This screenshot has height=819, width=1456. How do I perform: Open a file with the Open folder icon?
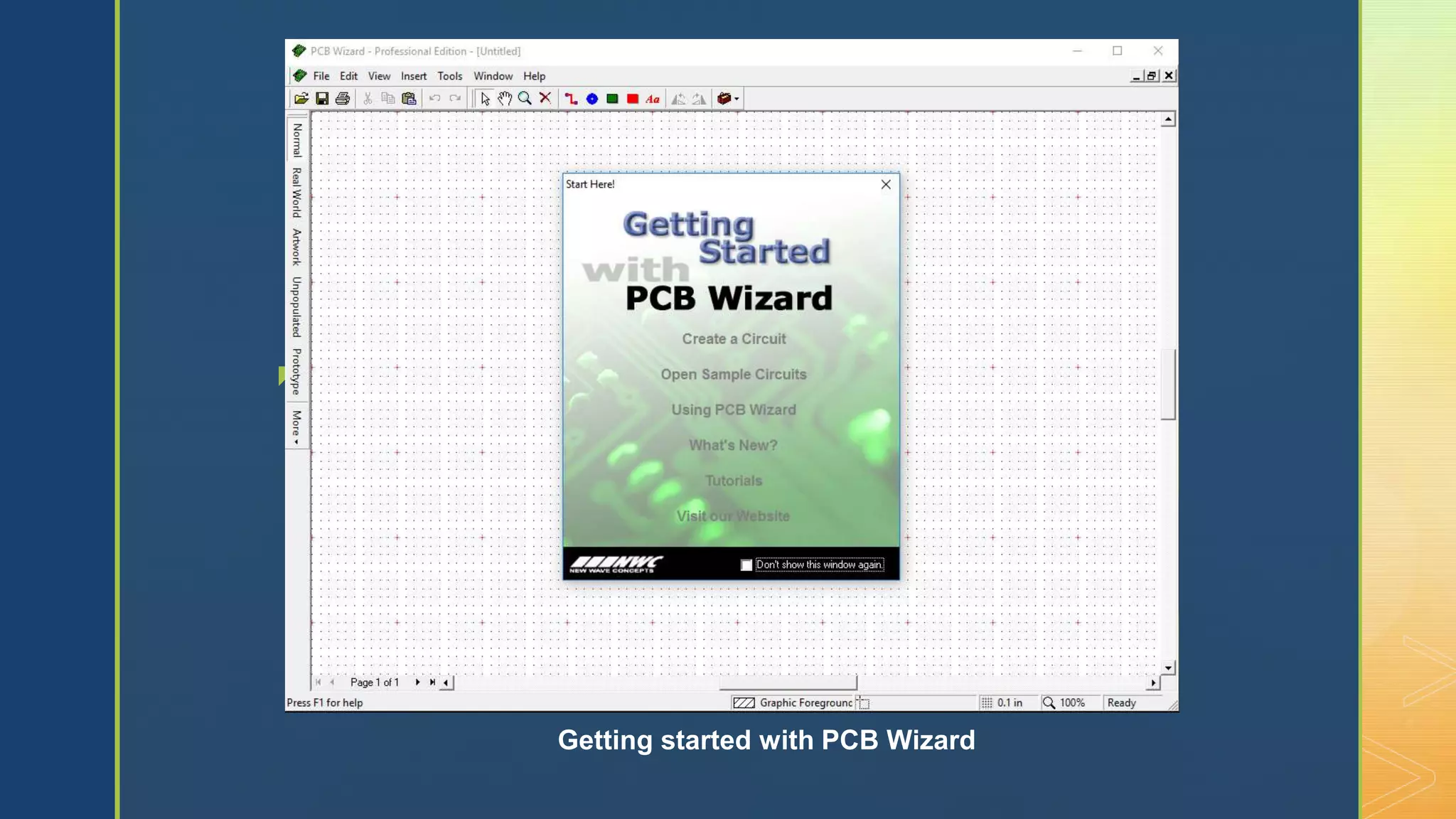pos(301,99)
